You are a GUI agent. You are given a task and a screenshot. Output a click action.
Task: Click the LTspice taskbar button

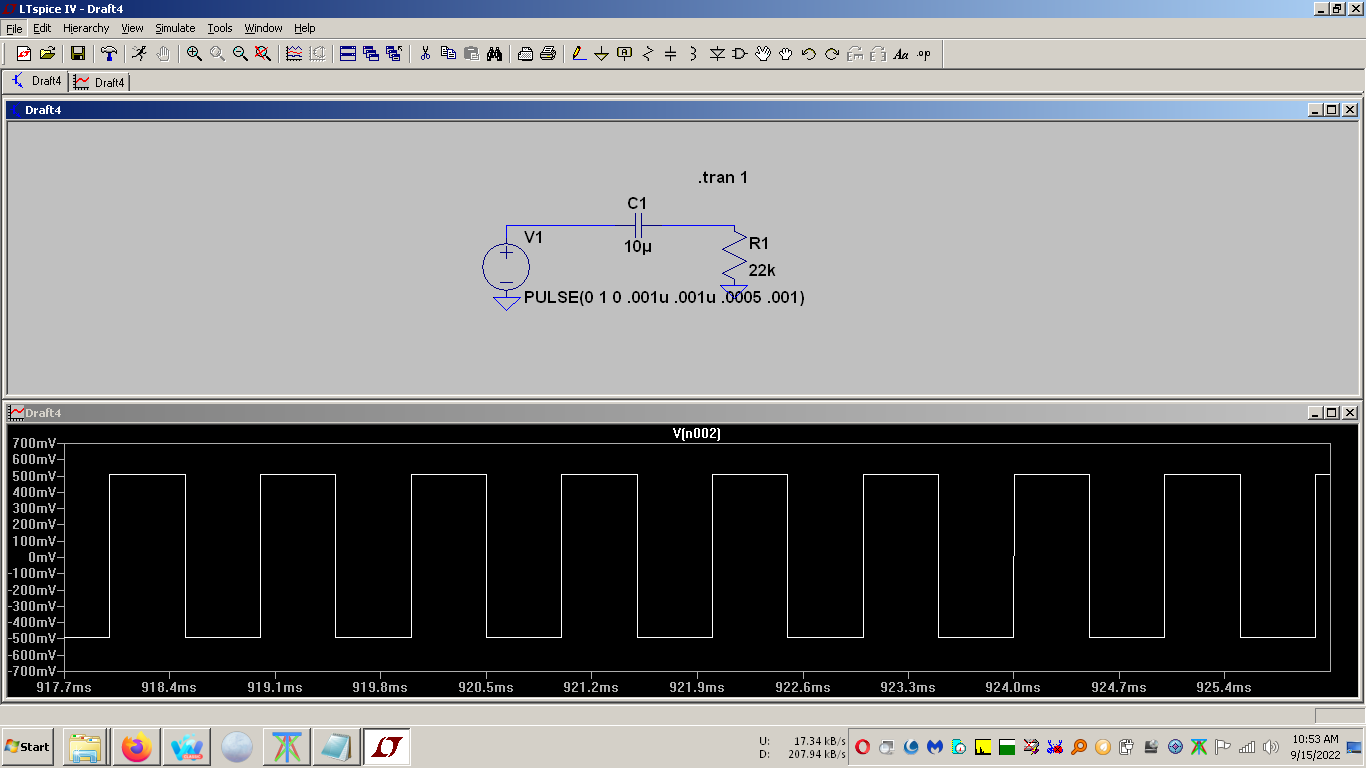pos(387,747)
